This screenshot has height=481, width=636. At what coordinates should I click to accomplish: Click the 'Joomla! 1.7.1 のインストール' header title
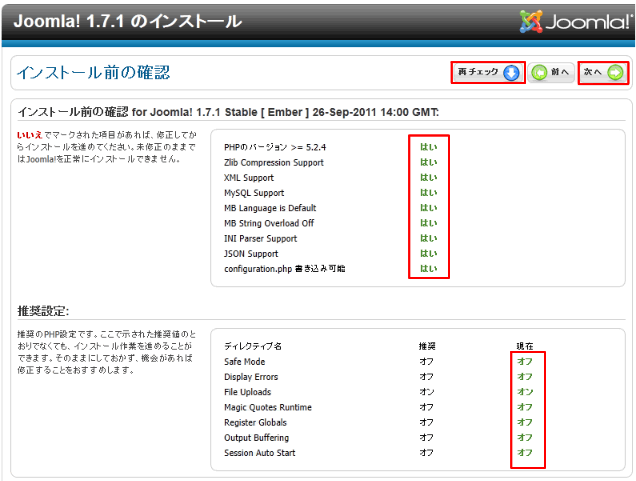(x=127, y=21)
